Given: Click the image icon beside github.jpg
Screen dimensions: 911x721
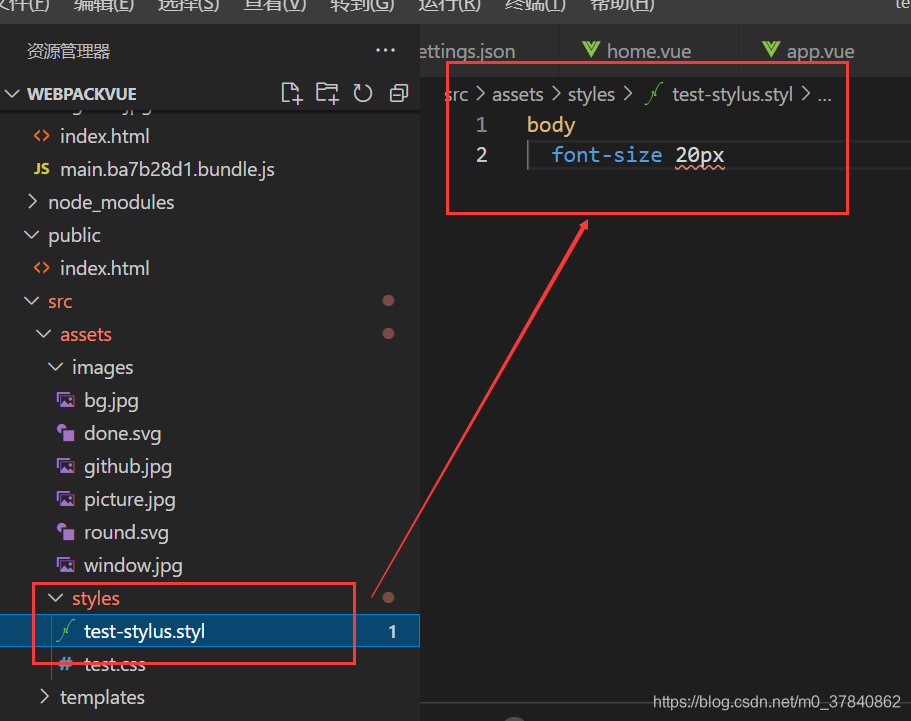Looking at the screenshot, I should [x=66, y=466].
